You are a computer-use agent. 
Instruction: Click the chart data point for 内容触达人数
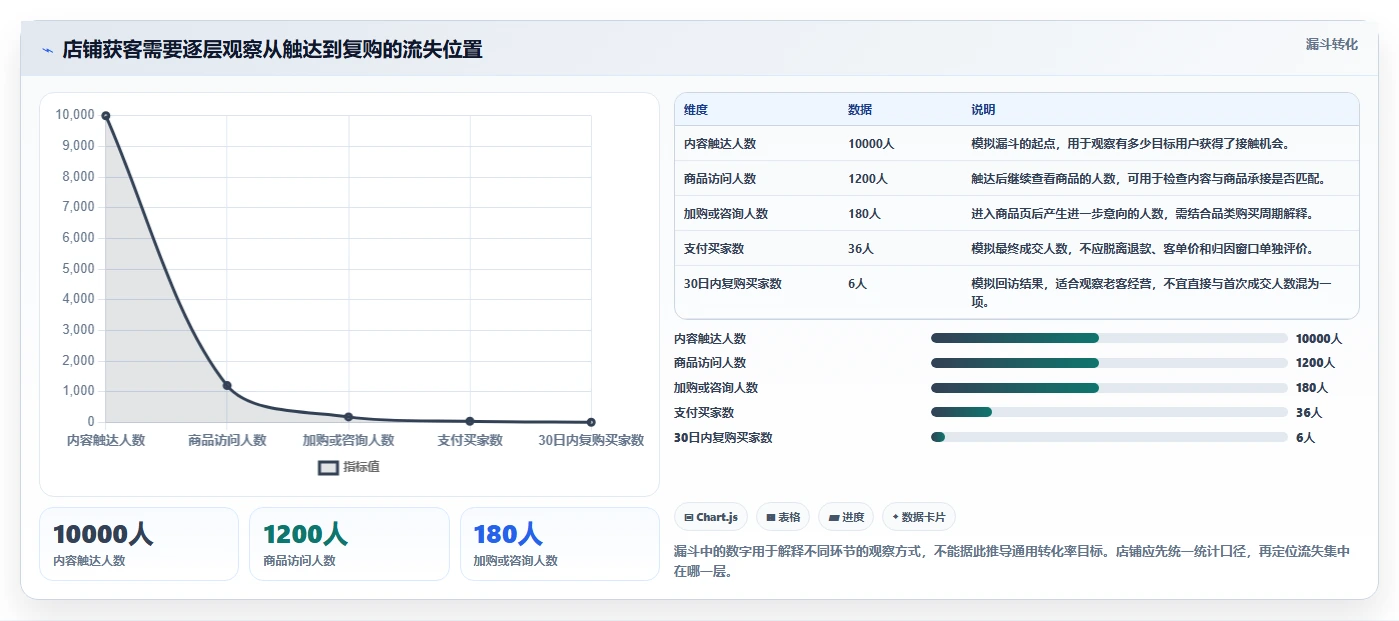tap(106, 116)
